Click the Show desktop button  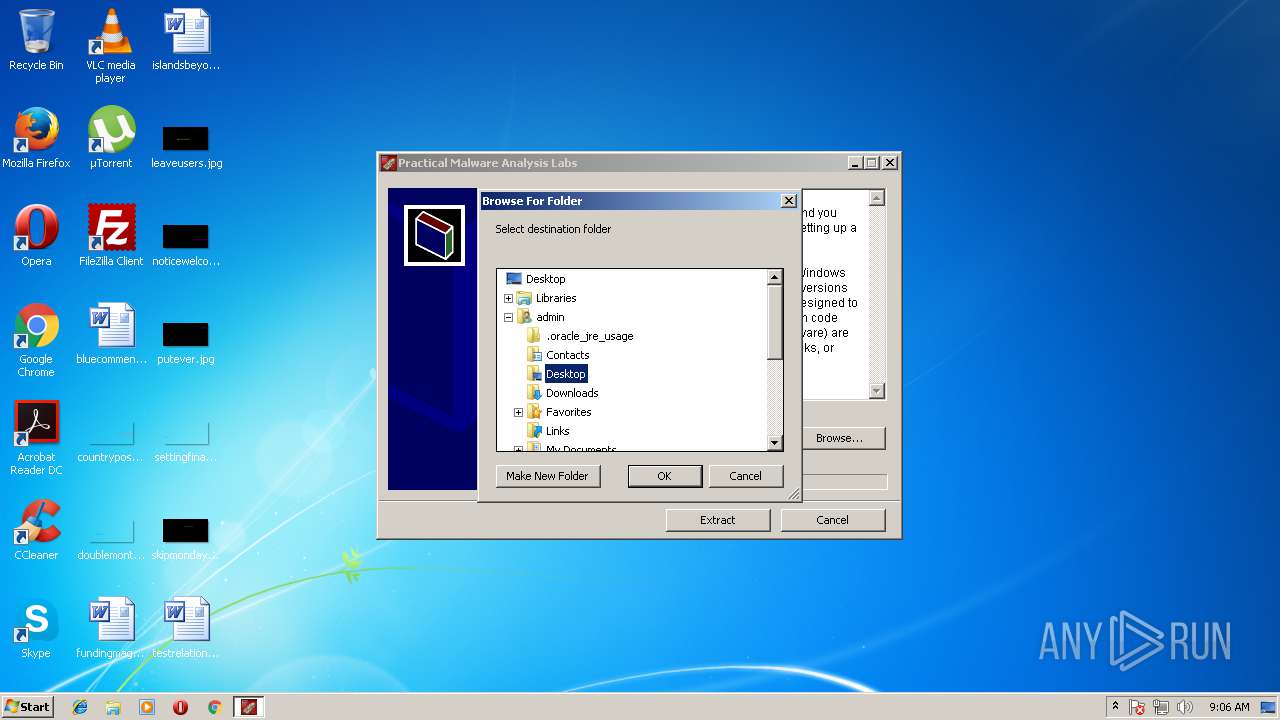1270,707
